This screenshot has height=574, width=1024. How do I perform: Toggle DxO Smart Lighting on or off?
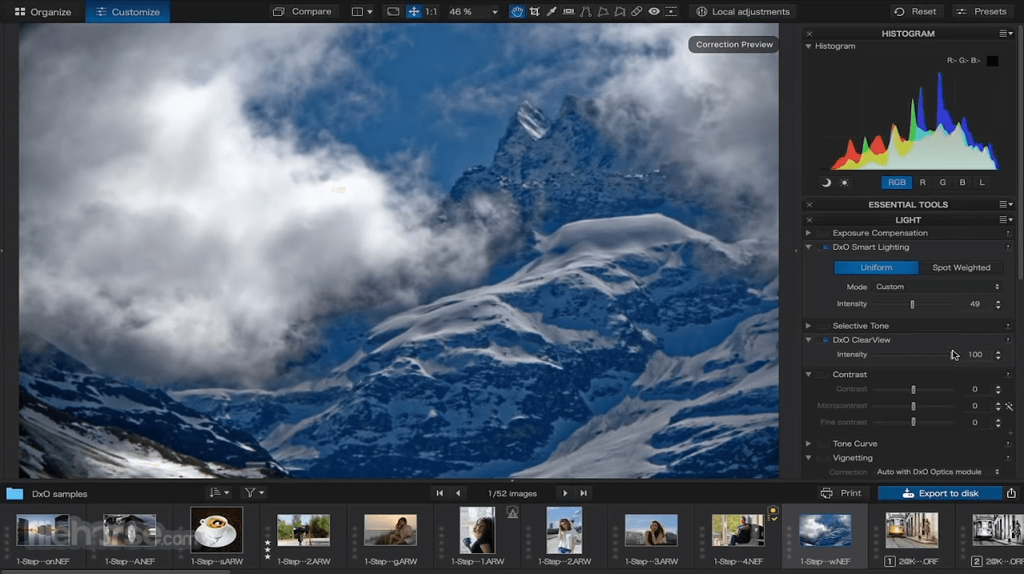click(825, 247)
